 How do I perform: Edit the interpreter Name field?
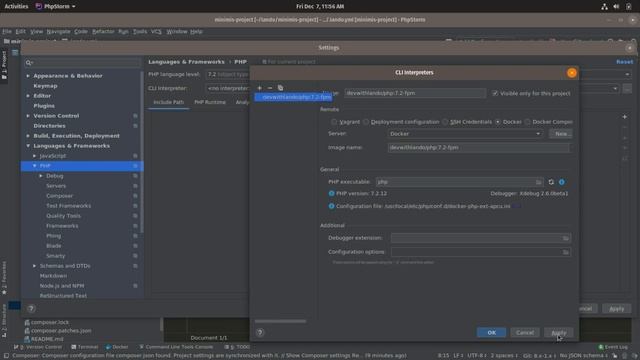coord(415,93)
